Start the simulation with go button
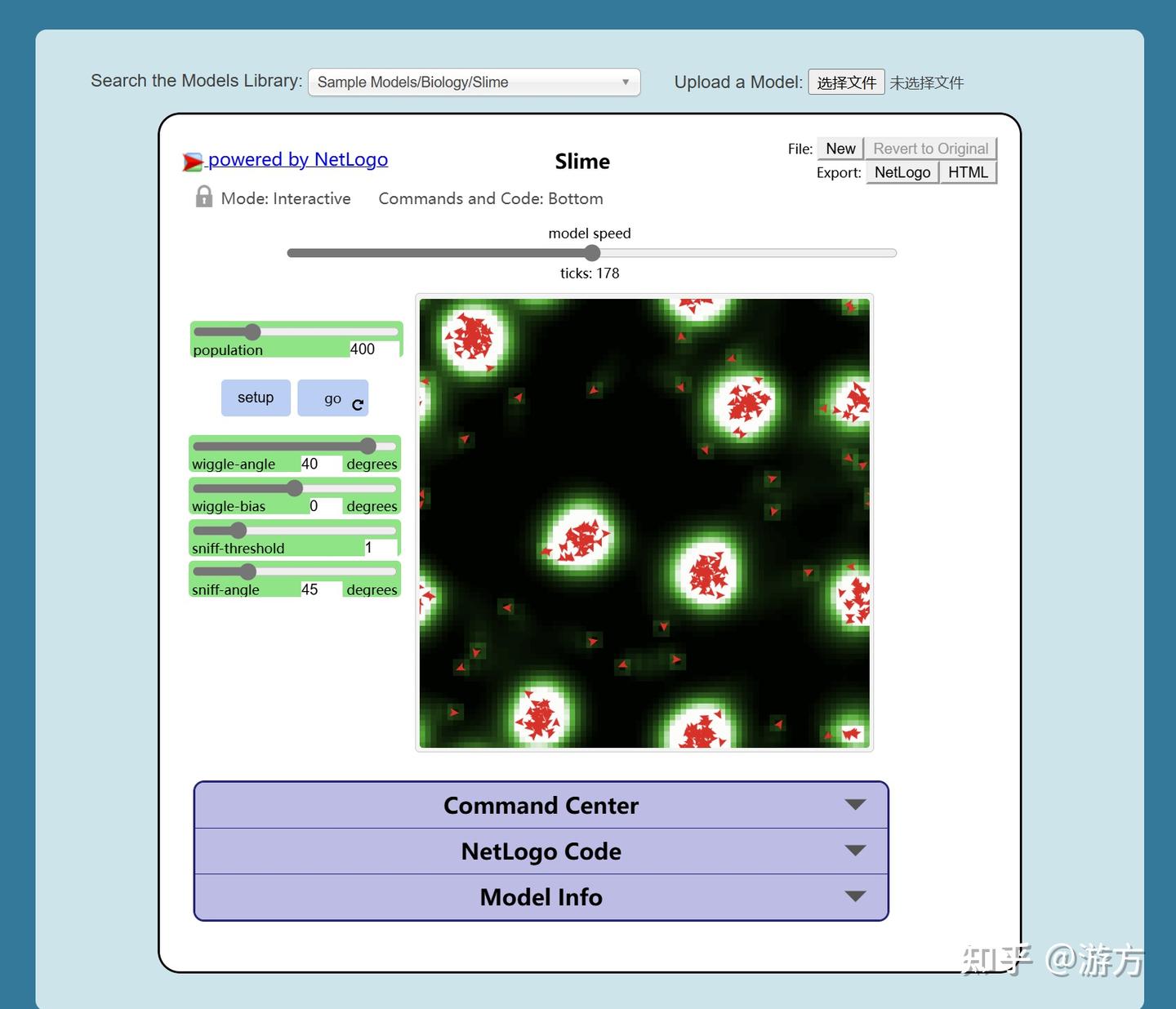Image resolution: width=1176 pixels, height=1009 pixels. (x=332, y=398)
